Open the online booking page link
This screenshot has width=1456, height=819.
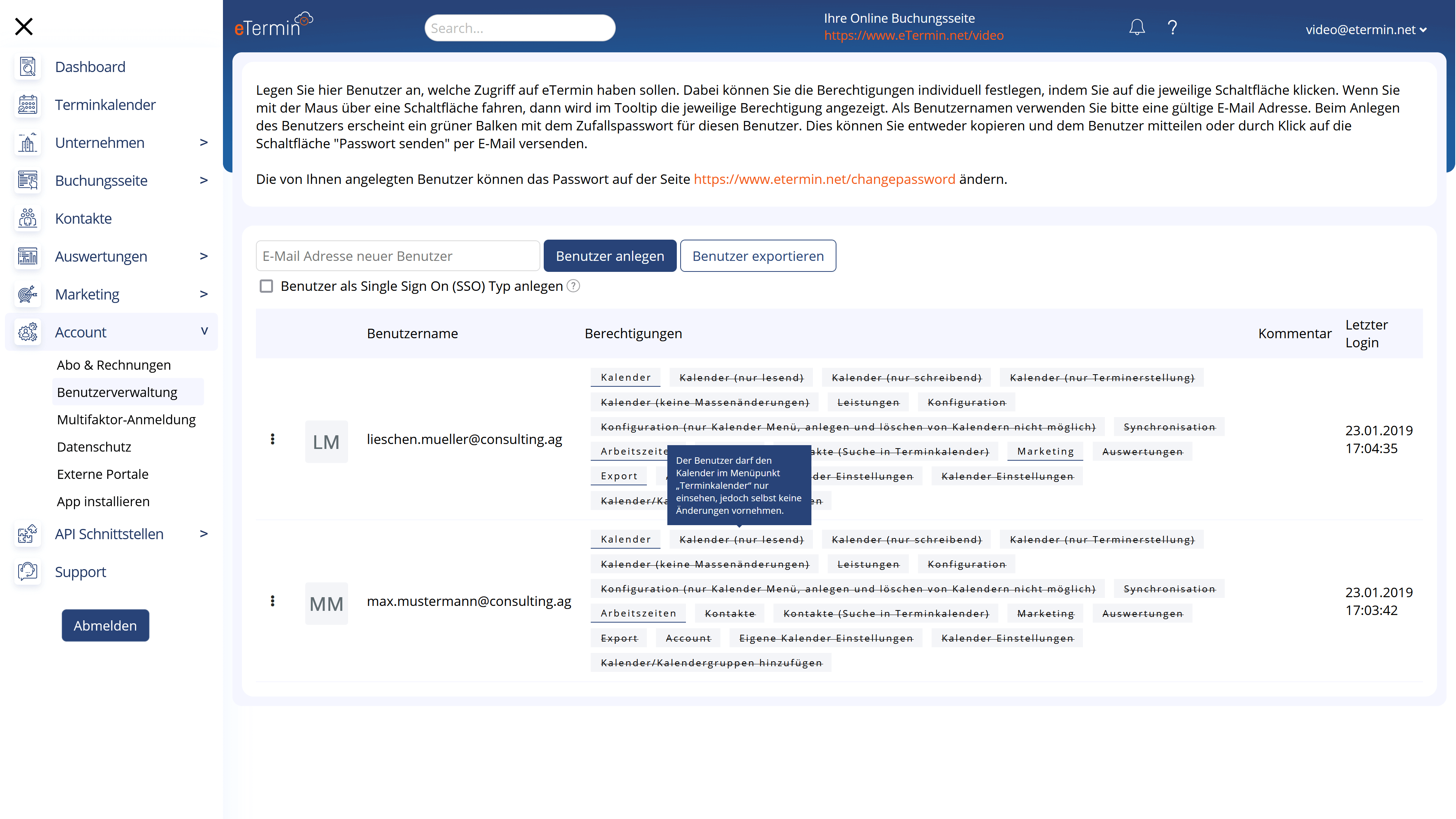pos(913,35)
